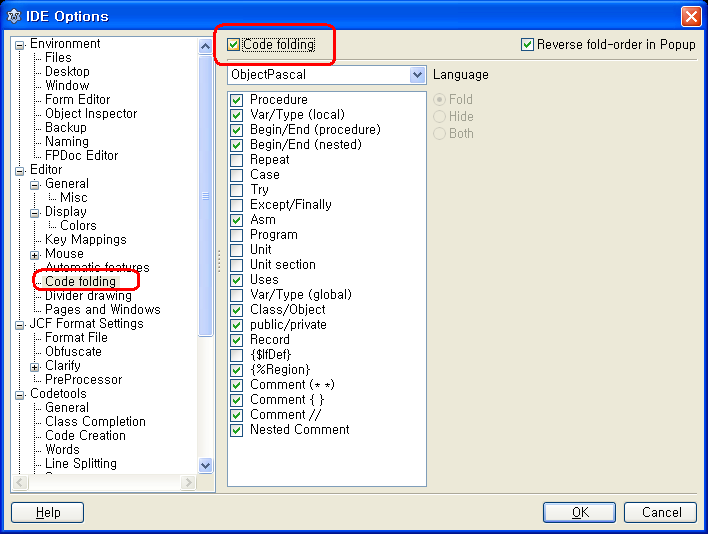Image resolution: width=708 pixels, height=534 pixels.
Task: Select Files in the options tree
Action: click(x=58, y=58)
